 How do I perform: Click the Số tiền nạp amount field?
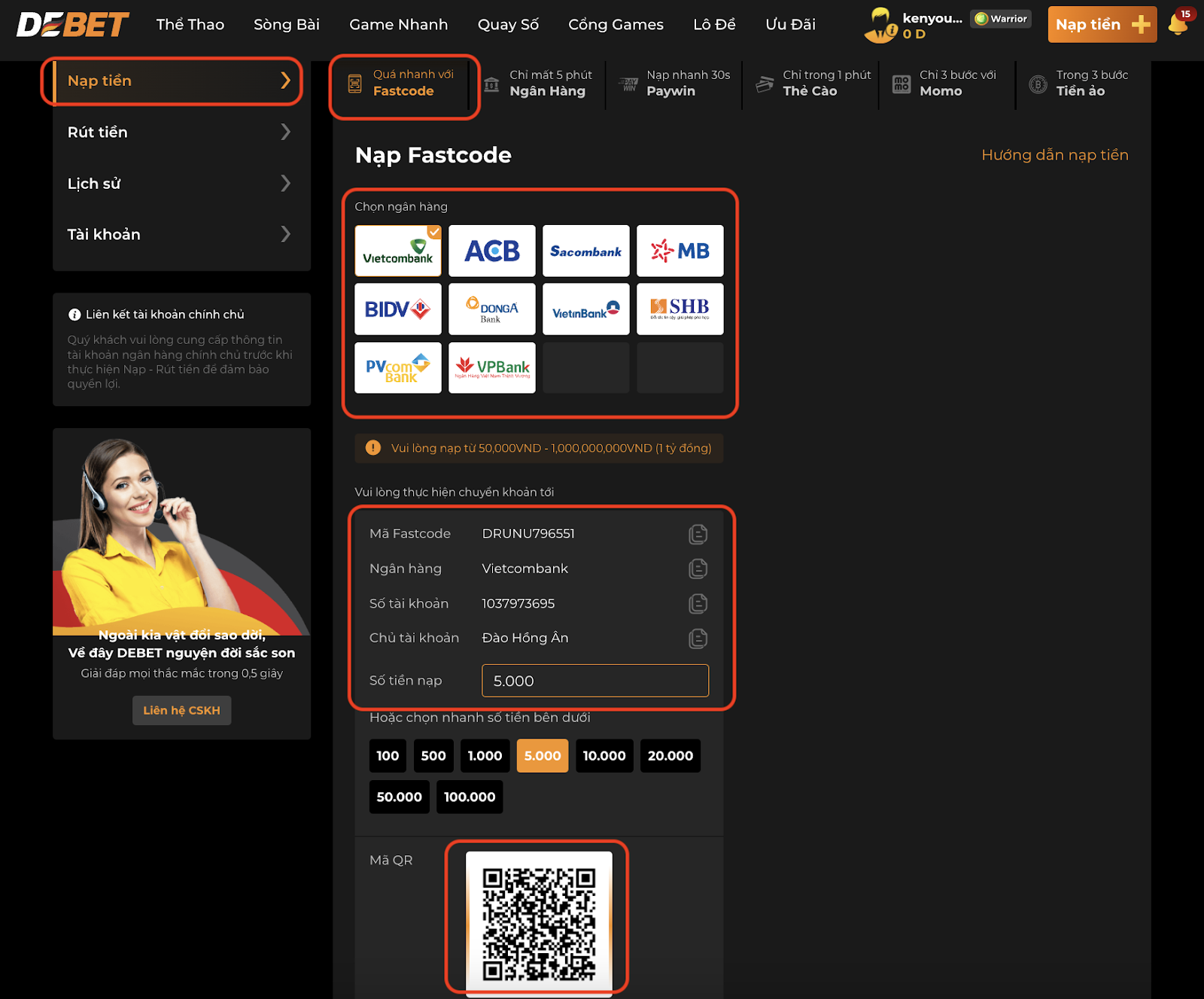[x=594, y=680]
